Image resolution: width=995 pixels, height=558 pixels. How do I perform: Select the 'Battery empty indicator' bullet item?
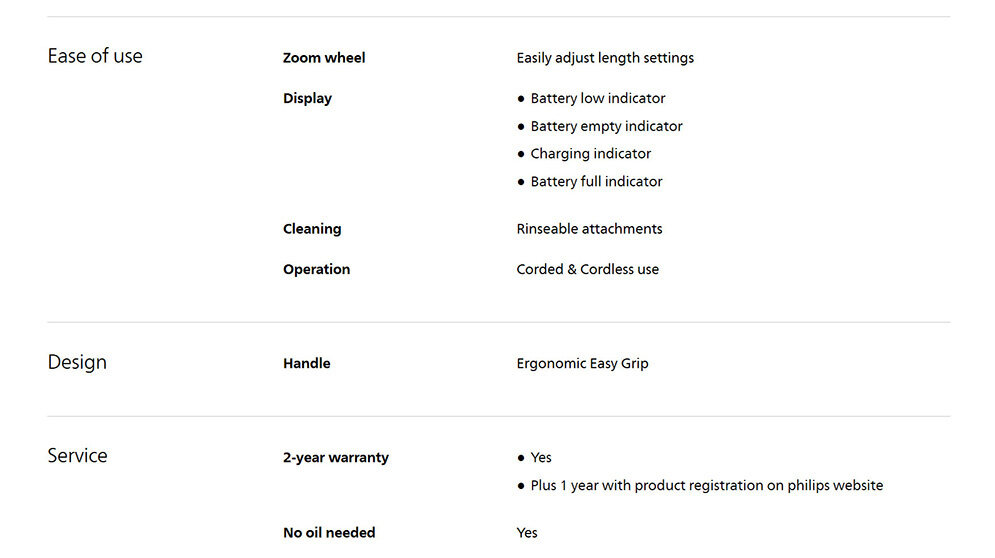(606, 126)
